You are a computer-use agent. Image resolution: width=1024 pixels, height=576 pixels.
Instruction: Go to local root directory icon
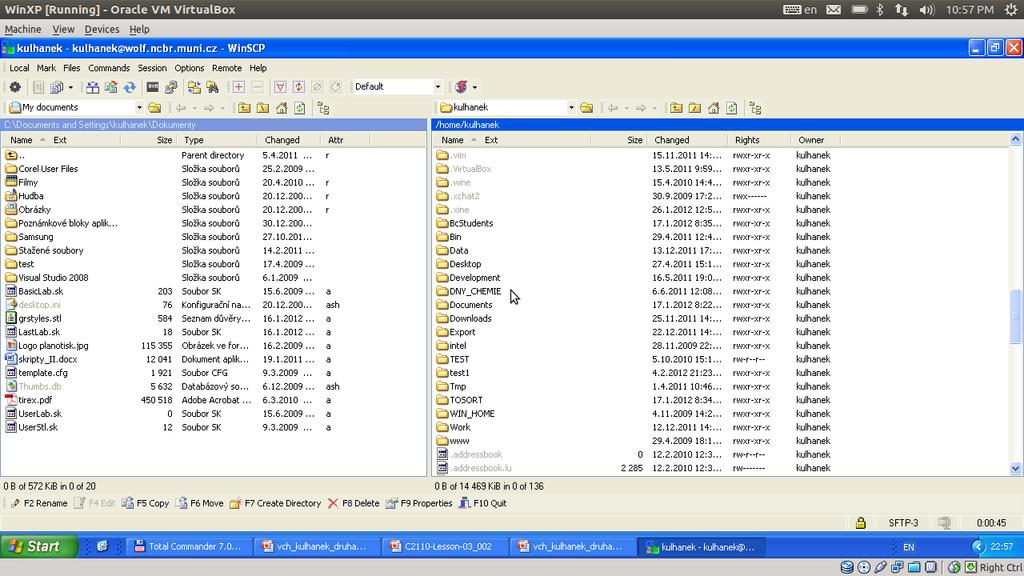263,108
